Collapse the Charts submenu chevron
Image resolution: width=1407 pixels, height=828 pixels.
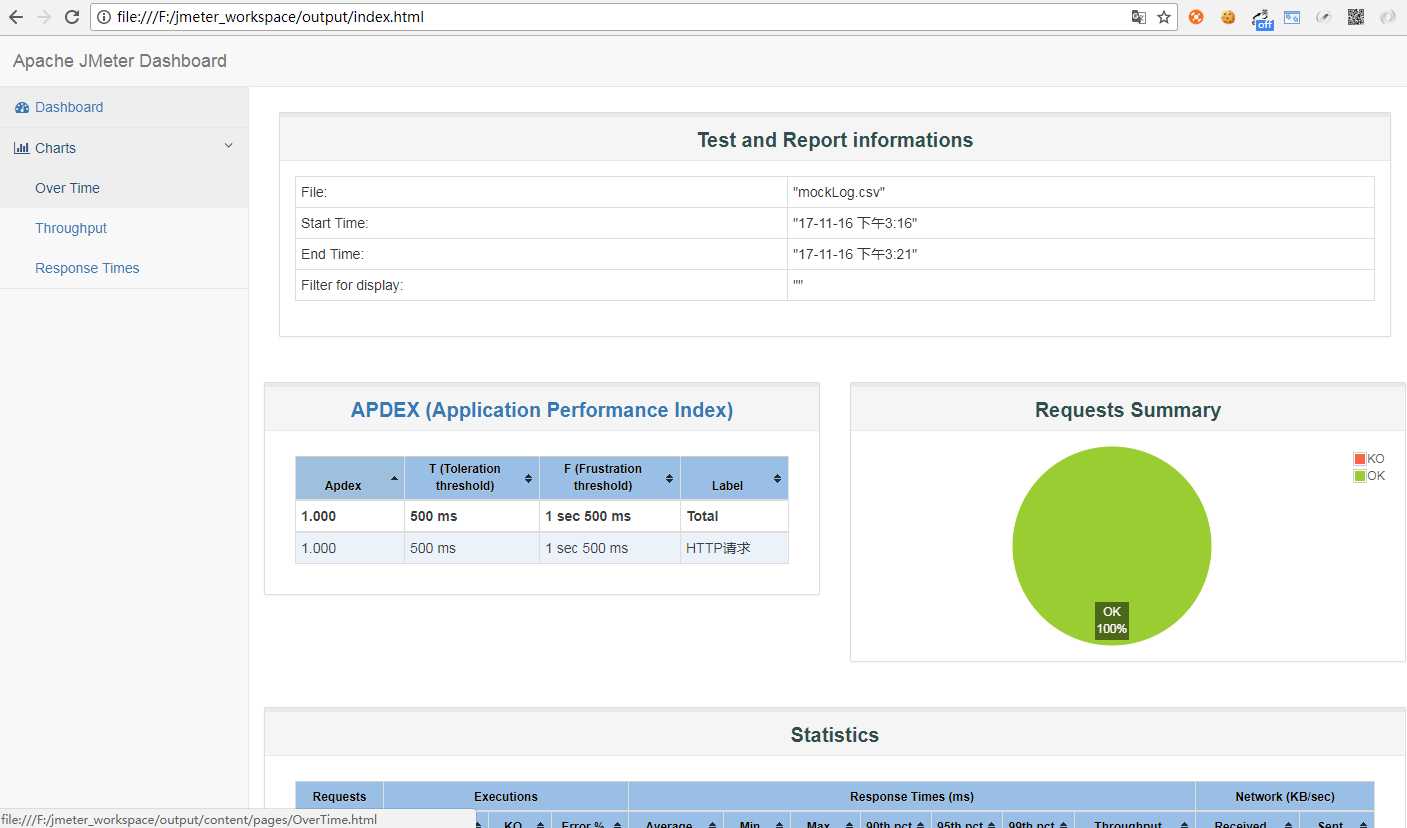pos(228,146)
